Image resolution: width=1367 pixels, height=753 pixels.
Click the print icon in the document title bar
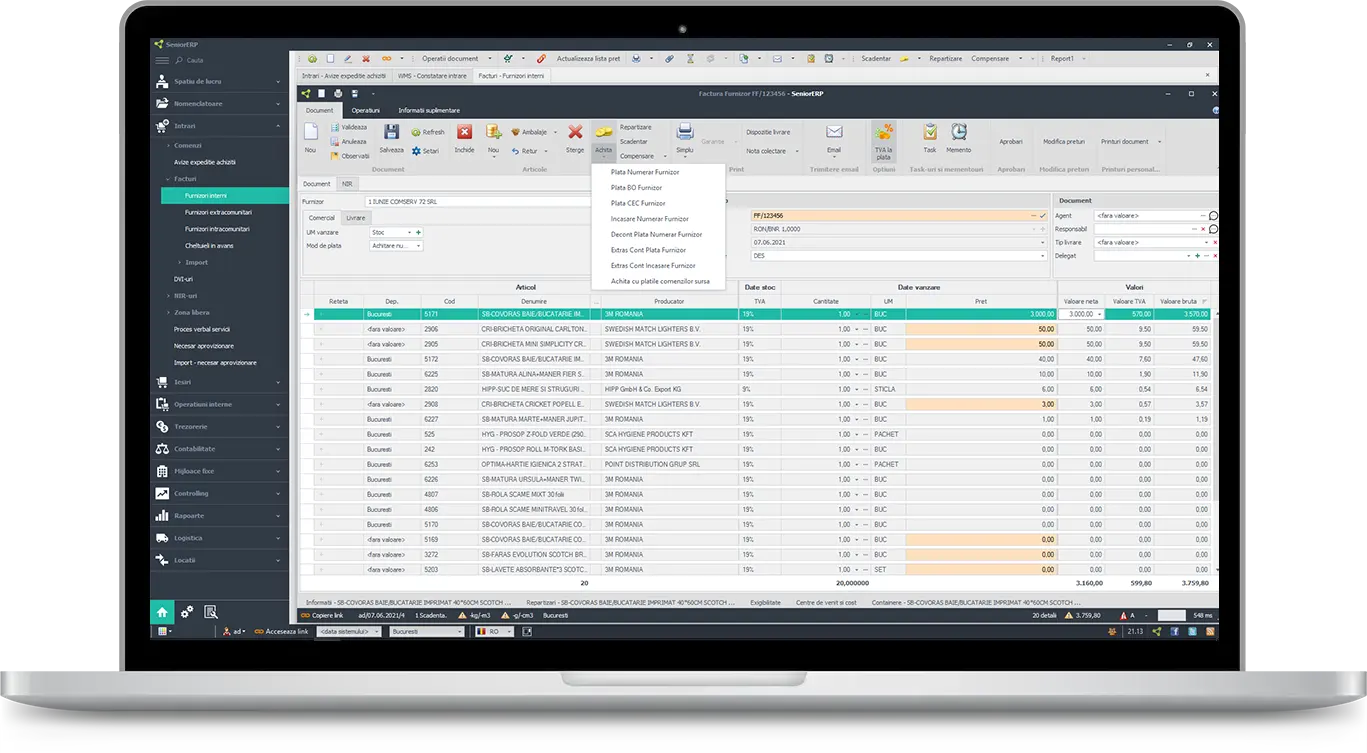pyautogui.click(x=338, y=94)
